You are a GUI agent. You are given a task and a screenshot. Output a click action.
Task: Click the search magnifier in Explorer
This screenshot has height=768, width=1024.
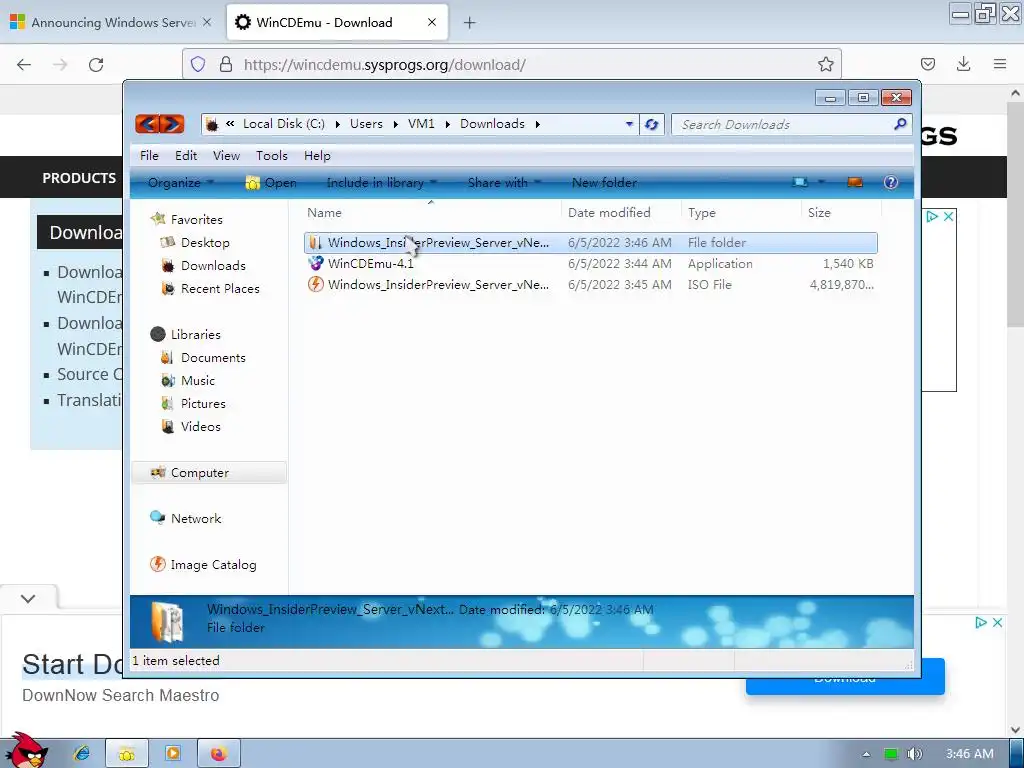click(x=900, y=123)
